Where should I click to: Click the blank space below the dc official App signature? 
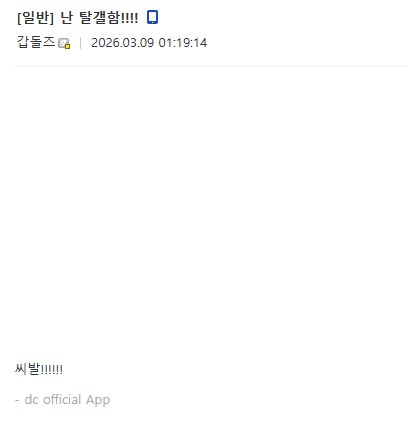pos(211,427)
